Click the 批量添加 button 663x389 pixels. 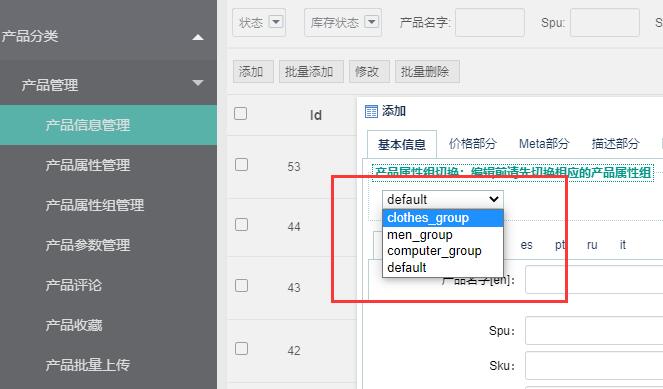point(311,71)
